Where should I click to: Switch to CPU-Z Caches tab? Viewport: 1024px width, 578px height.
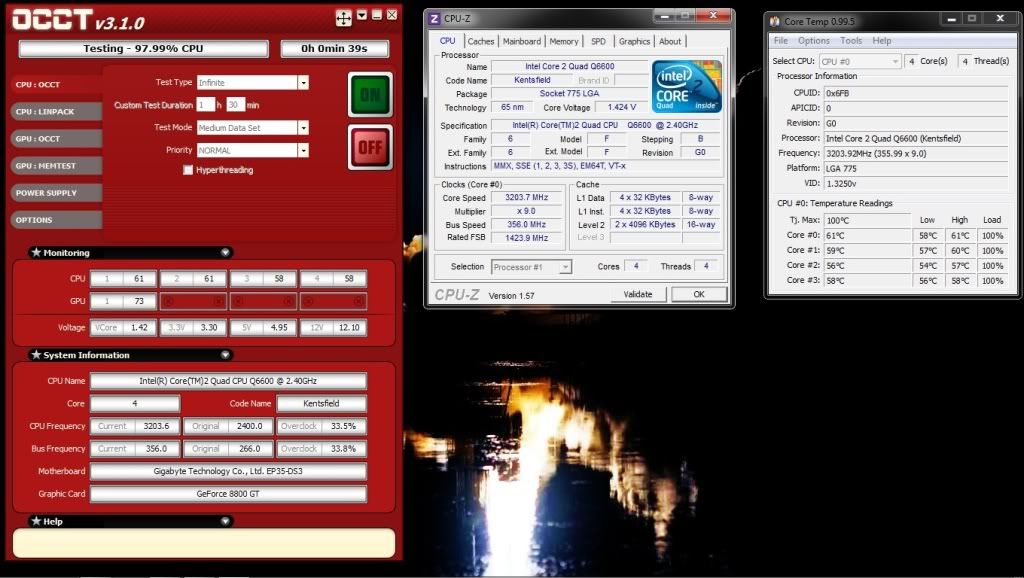pos(481,41)
